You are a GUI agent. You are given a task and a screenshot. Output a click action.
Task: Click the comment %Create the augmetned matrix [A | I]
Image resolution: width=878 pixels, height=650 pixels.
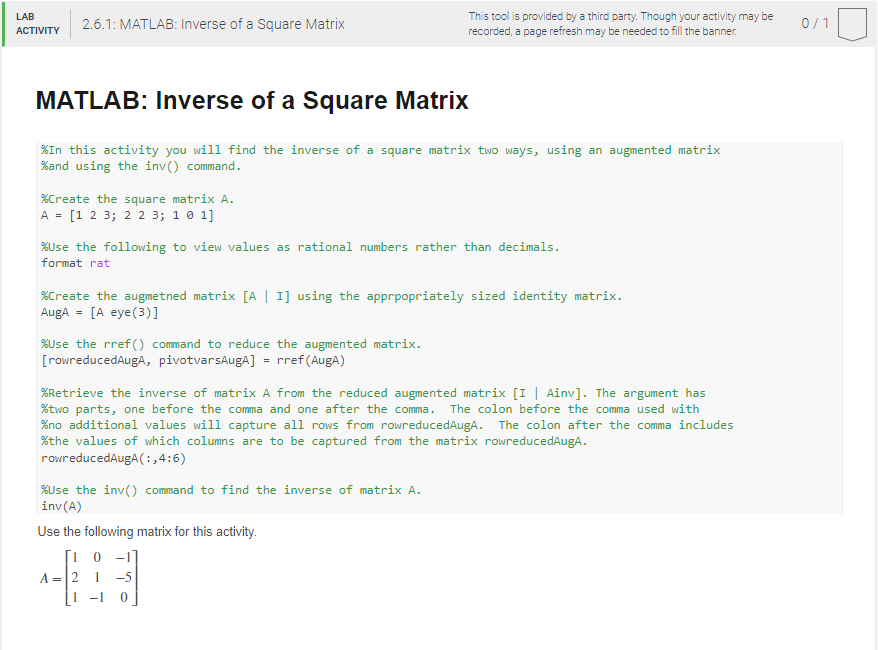[331, 296]
